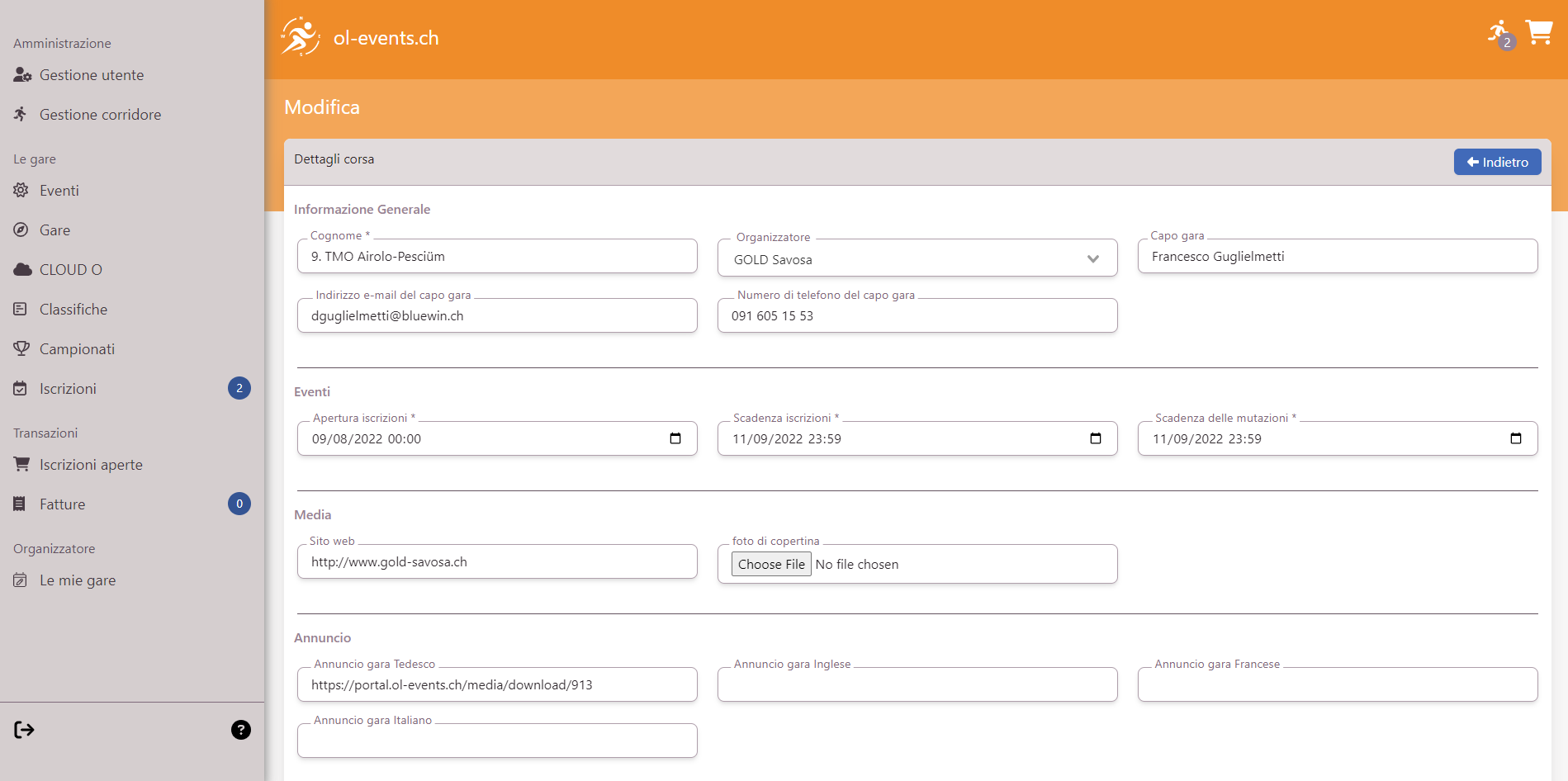Click the CLOUD O cloud icon

tap(22, 269)
